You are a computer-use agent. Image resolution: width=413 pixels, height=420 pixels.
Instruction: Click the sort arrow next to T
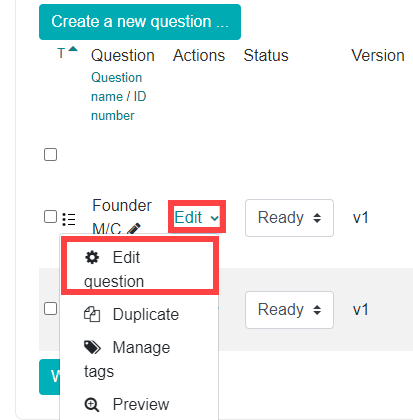73,49
